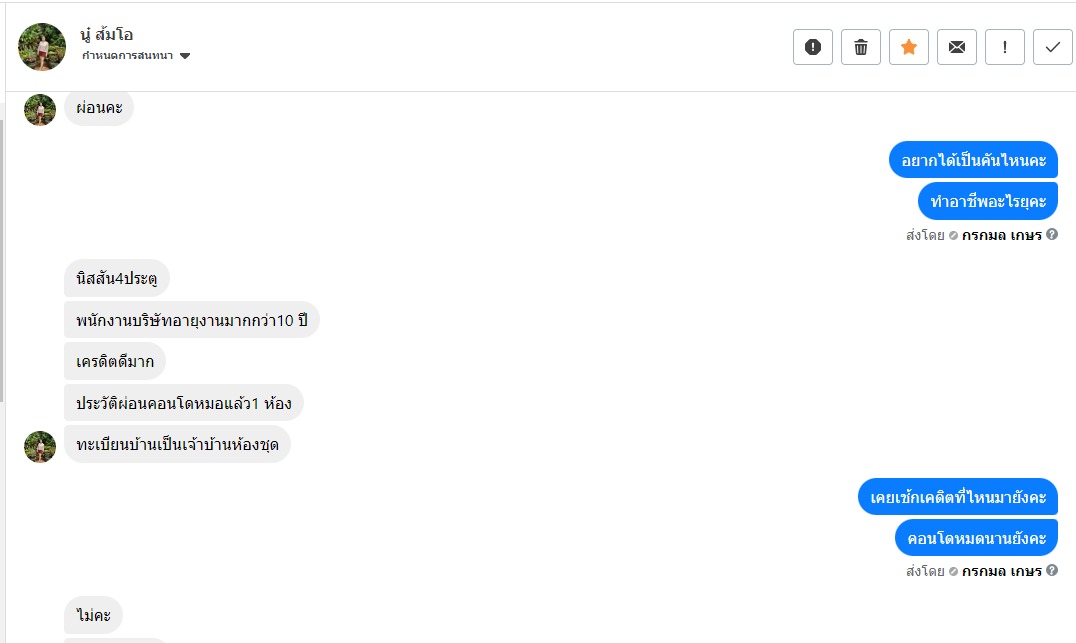Mark conversation done with the checkmark
The height and width of the screenshot is (643, 1076).
tap(1053, 47)
